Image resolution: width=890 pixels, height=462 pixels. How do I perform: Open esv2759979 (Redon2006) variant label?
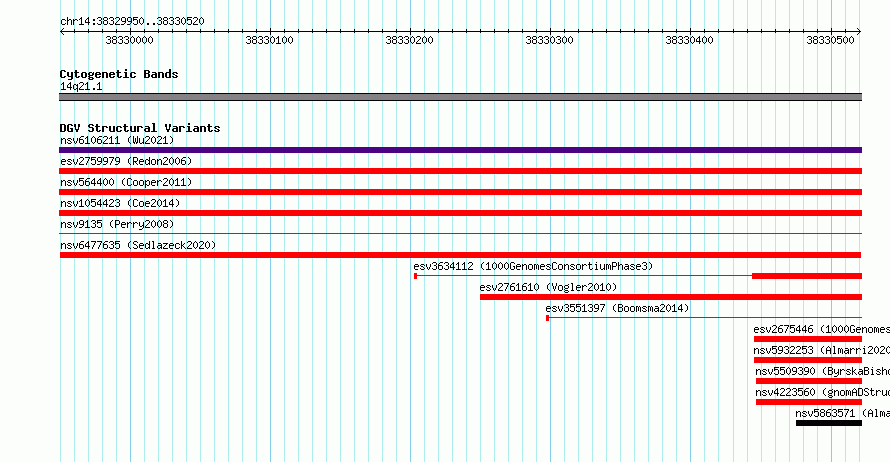(x=126, y=161)
